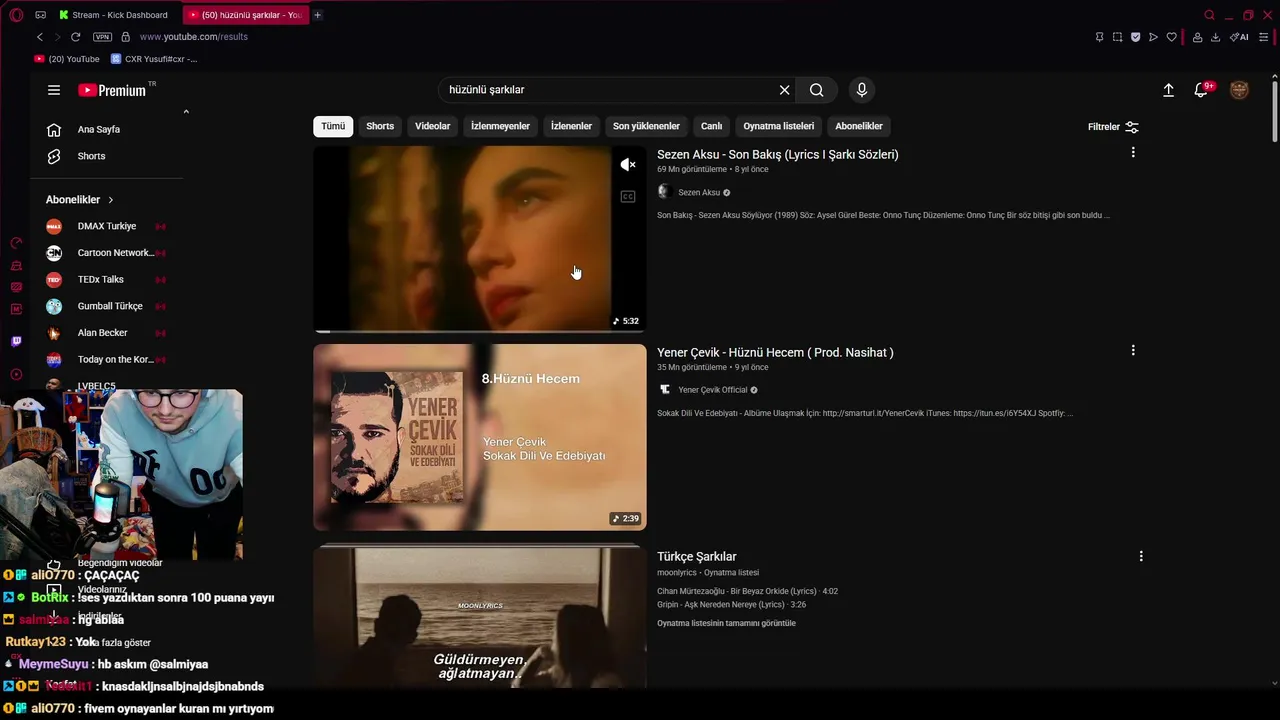Open the browser downloads icon
The height and width of the screenshot is (720, 1280).
(1215, 37)
